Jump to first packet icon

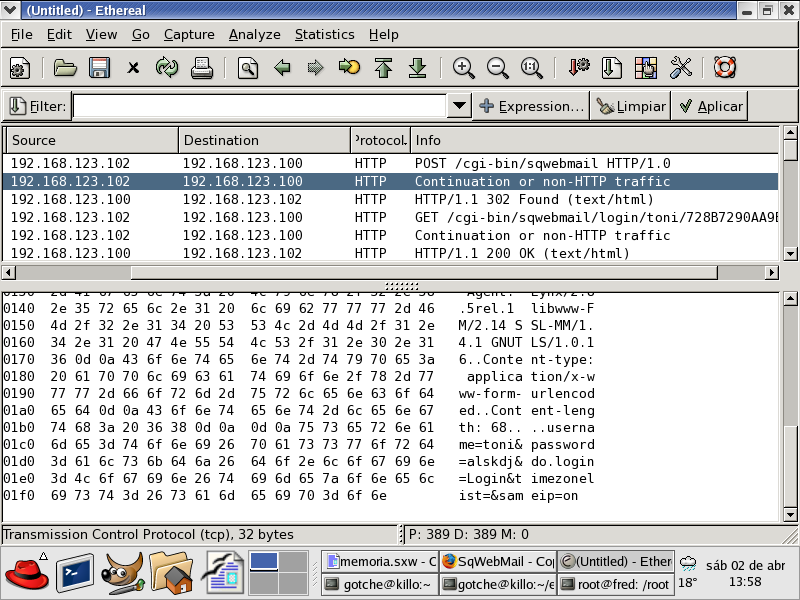[383, 68]
